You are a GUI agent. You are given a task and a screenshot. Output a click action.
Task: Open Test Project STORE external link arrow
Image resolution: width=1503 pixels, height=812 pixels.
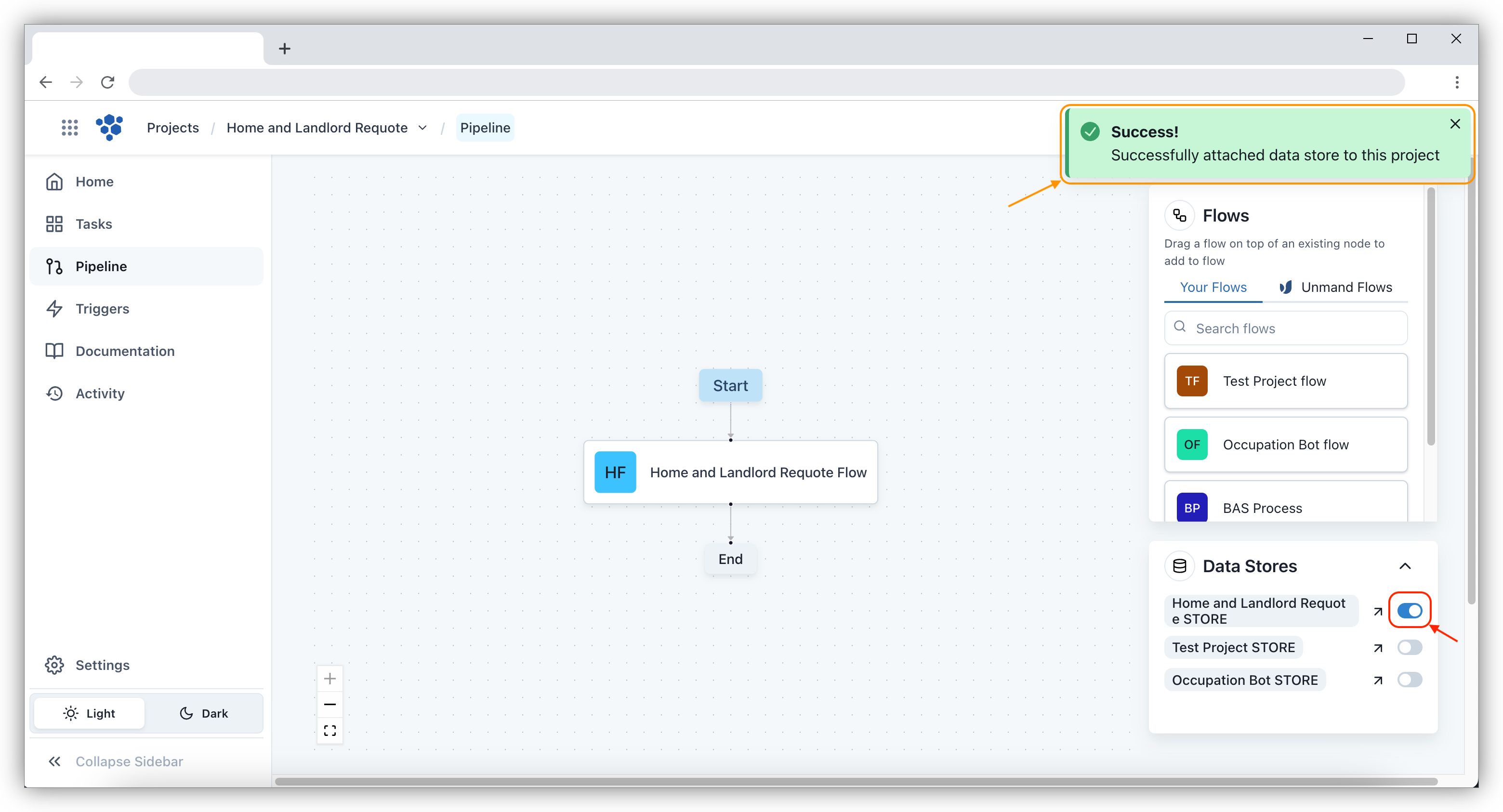[1378, 647]
